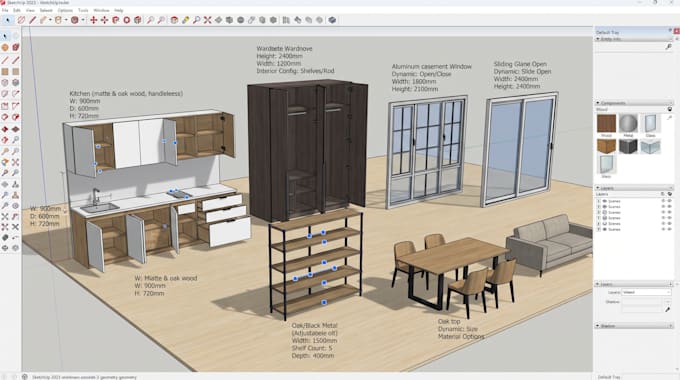Pick the dark metal cube component thumbnail

pyautogui.click(x=628, y=146)
